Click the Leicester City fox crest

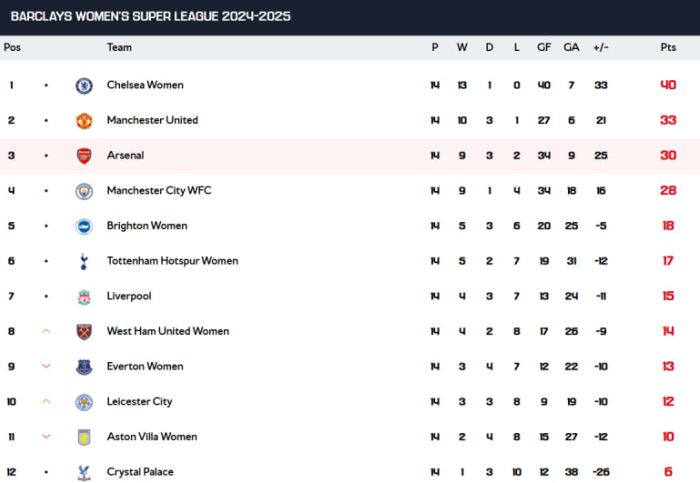coord(84,402)
